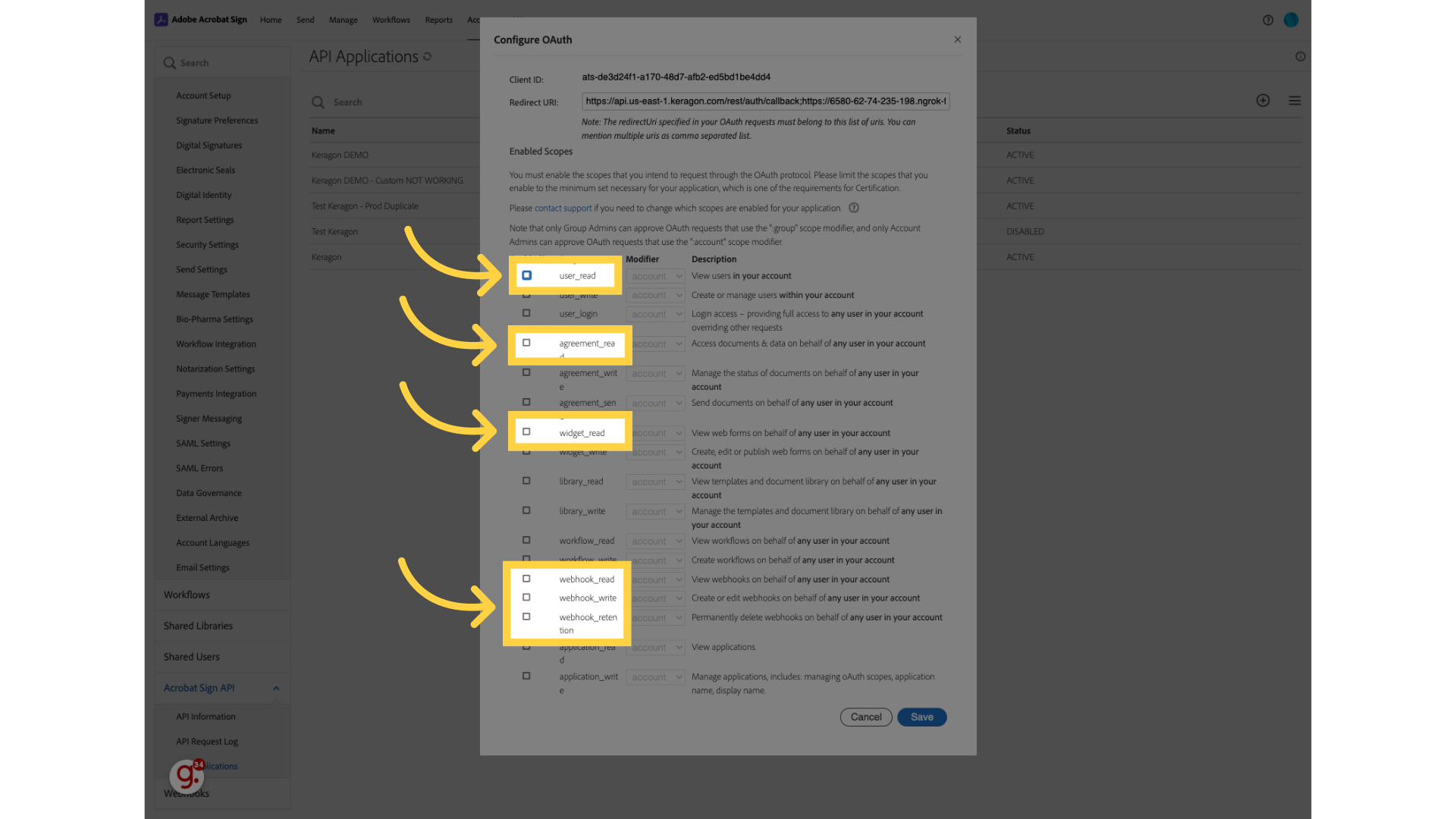The width and height of the screenshot is (1456, 819).
Task: Check the library_read scope
Action: coord(526,480)
